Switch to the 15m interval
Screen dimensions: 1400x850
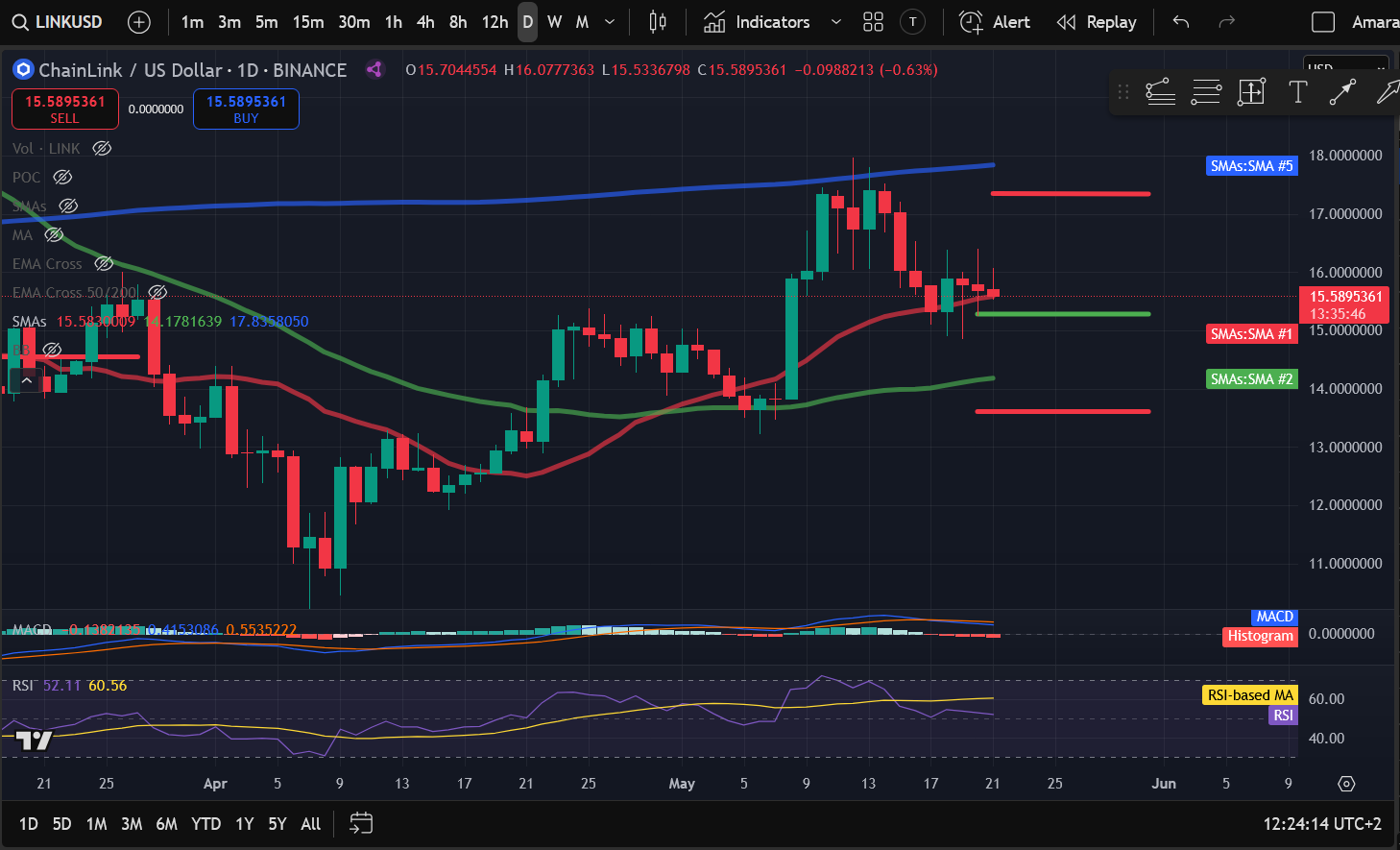[x=308, y=22]
